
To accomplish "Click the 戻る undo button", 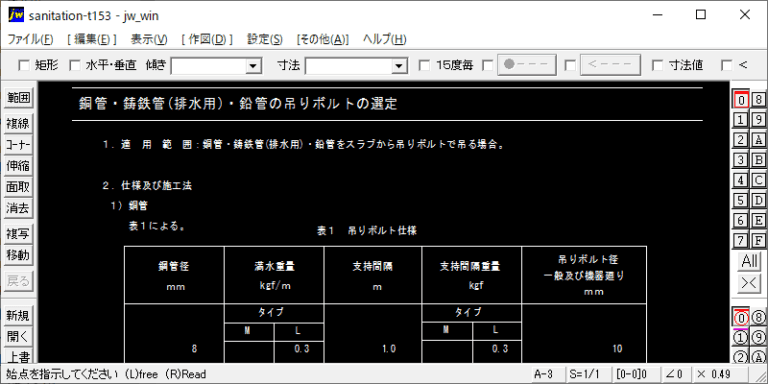I will pos(19,281).
